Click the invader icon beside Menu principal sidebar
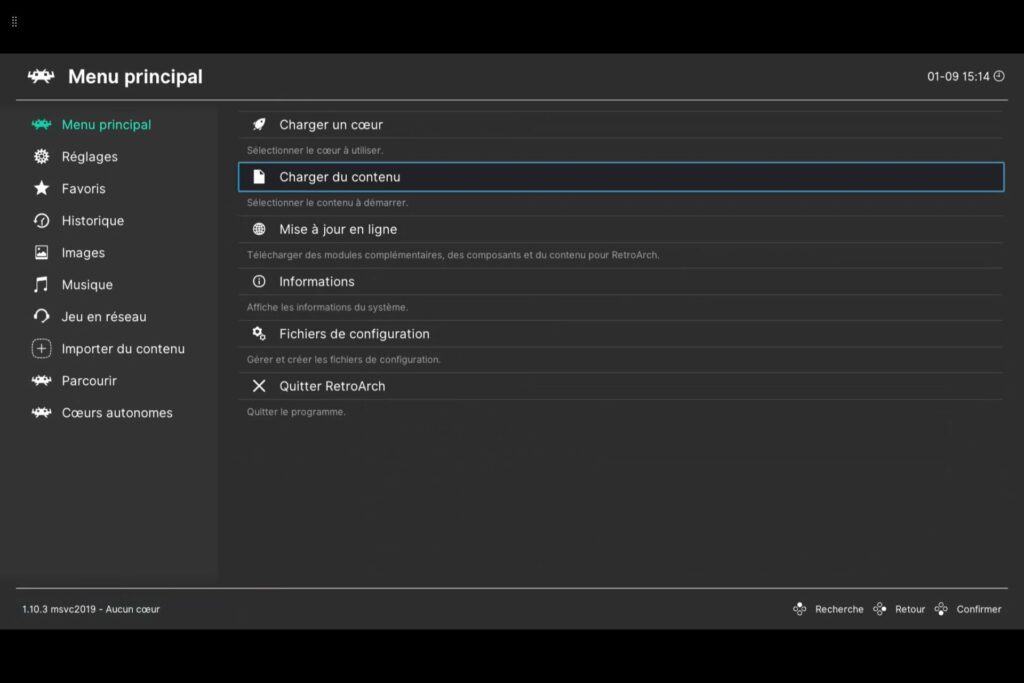Screen dimensions: 1024x683 41,124
